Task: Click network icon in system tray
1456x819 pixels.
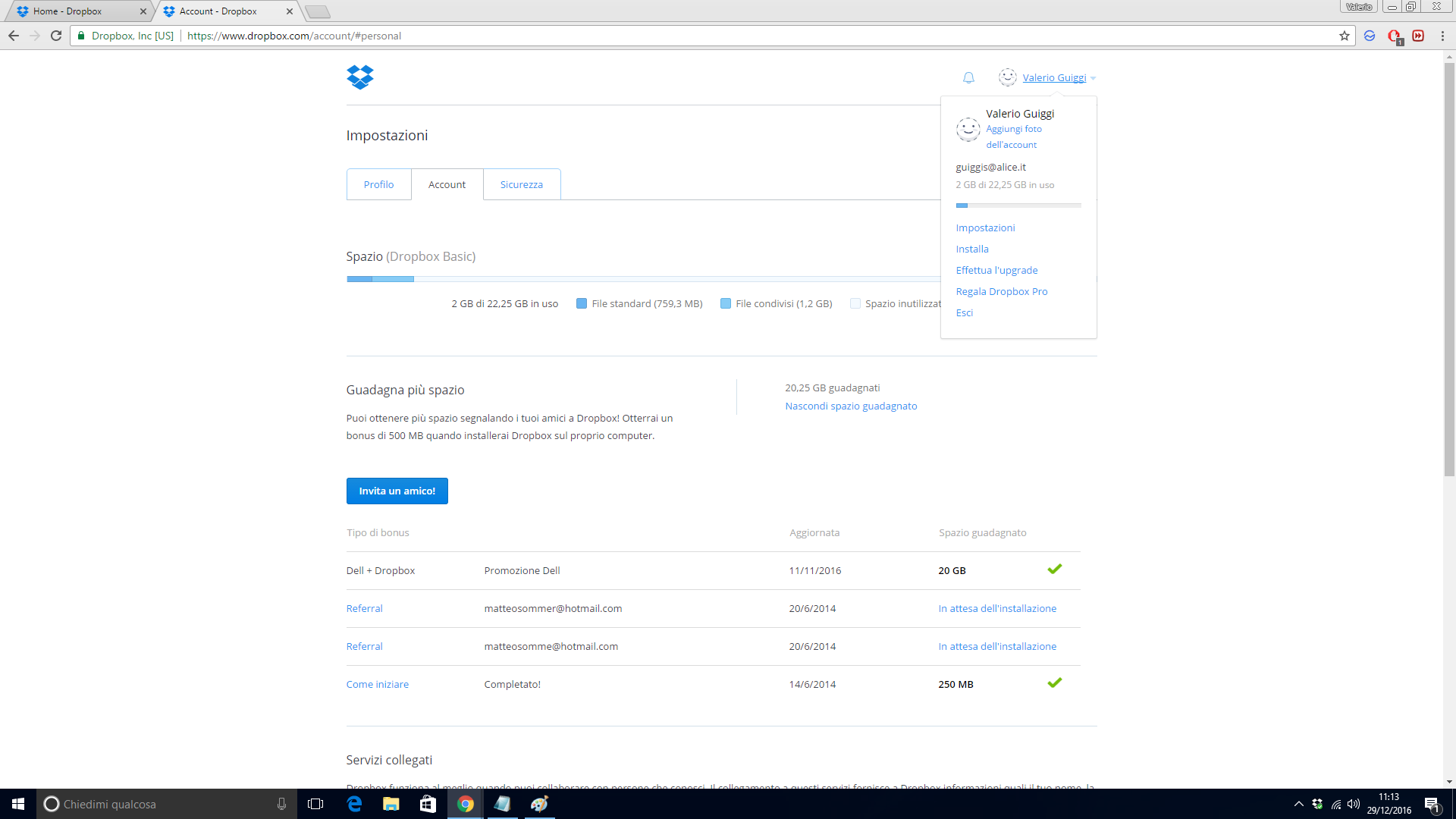Action: coord(1335,804)
